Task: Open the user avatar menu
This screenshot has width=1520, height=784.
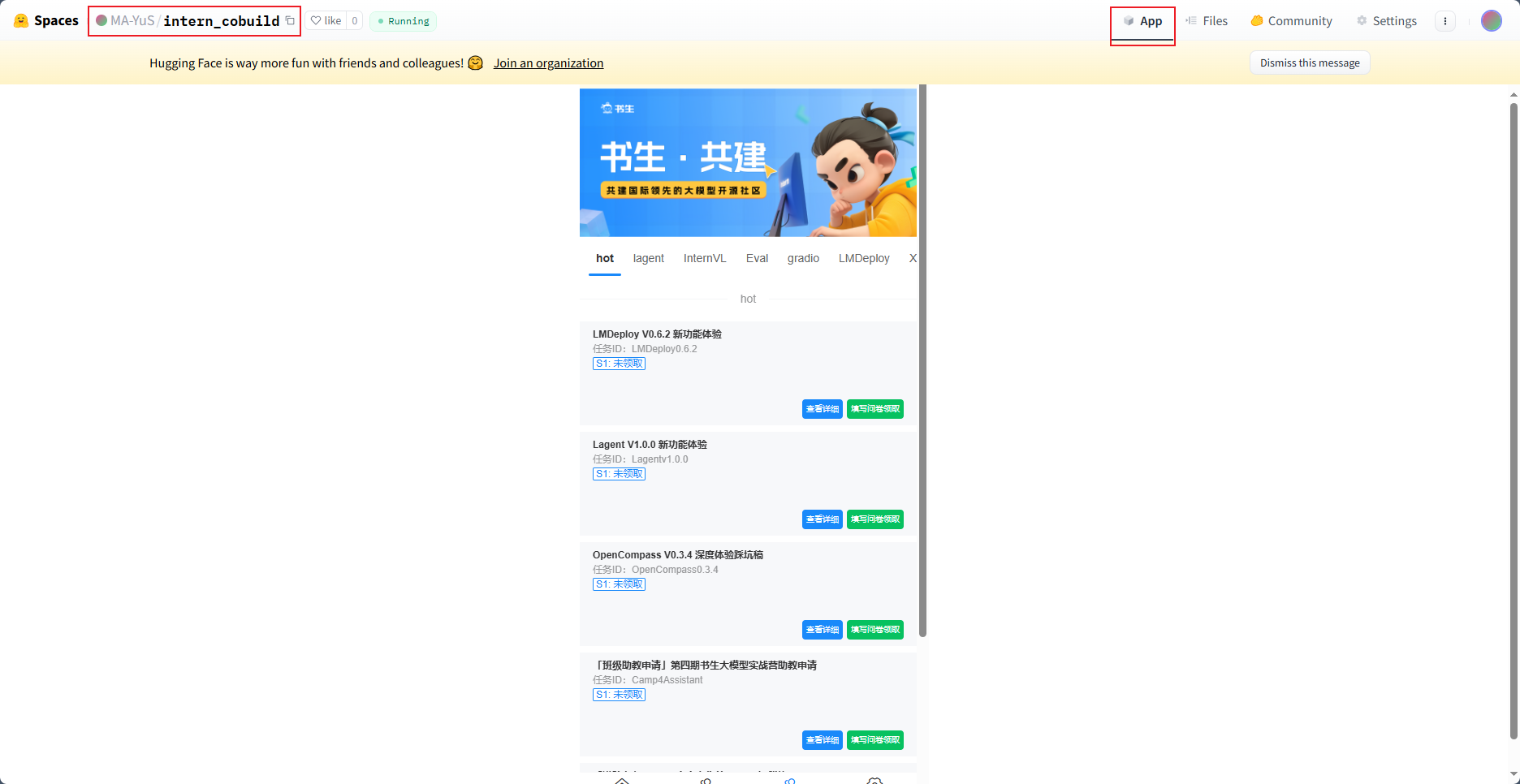Action: pyautogui.click(x=1492, y=21)
